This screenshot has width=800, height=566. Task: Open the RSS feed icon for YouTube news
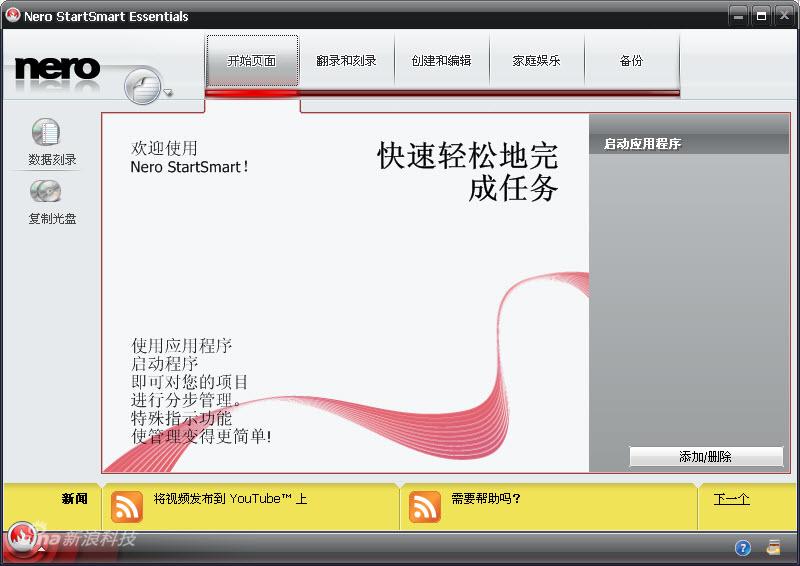127,507
